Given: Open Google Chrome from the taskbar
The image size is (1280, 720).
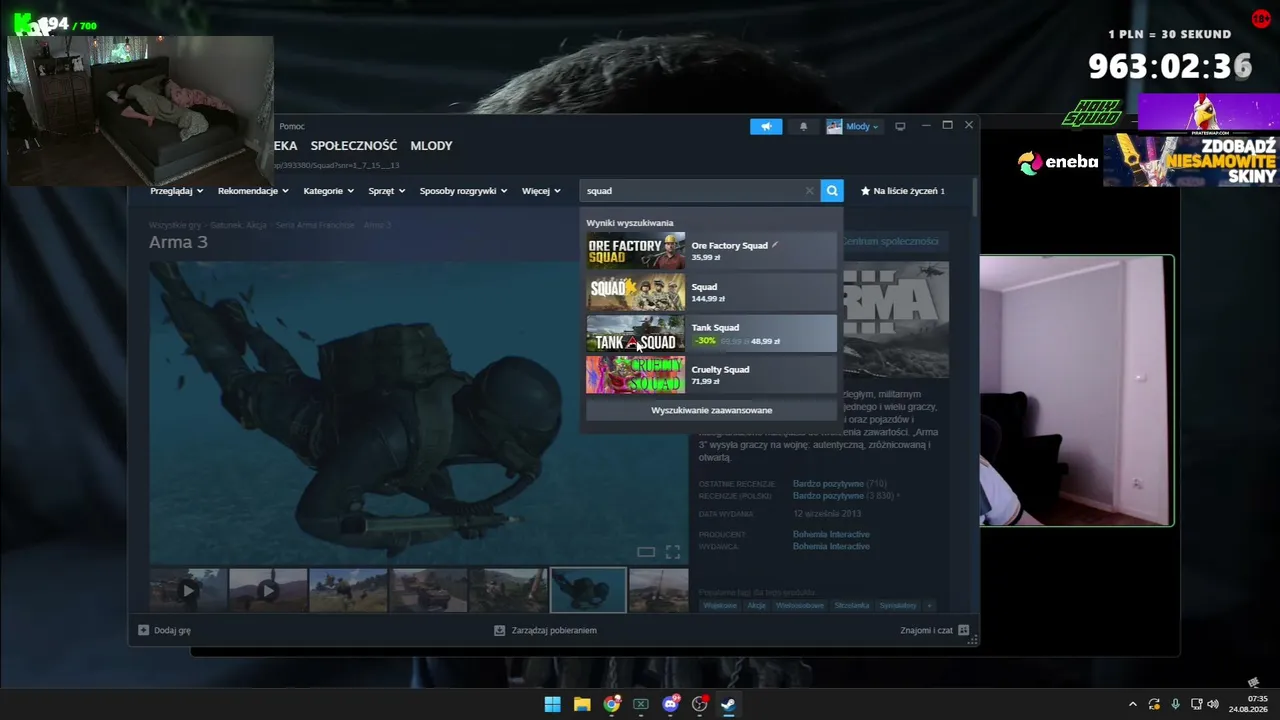Looking at the screenshot, I should pyautogui.click(x=612, y=704).
